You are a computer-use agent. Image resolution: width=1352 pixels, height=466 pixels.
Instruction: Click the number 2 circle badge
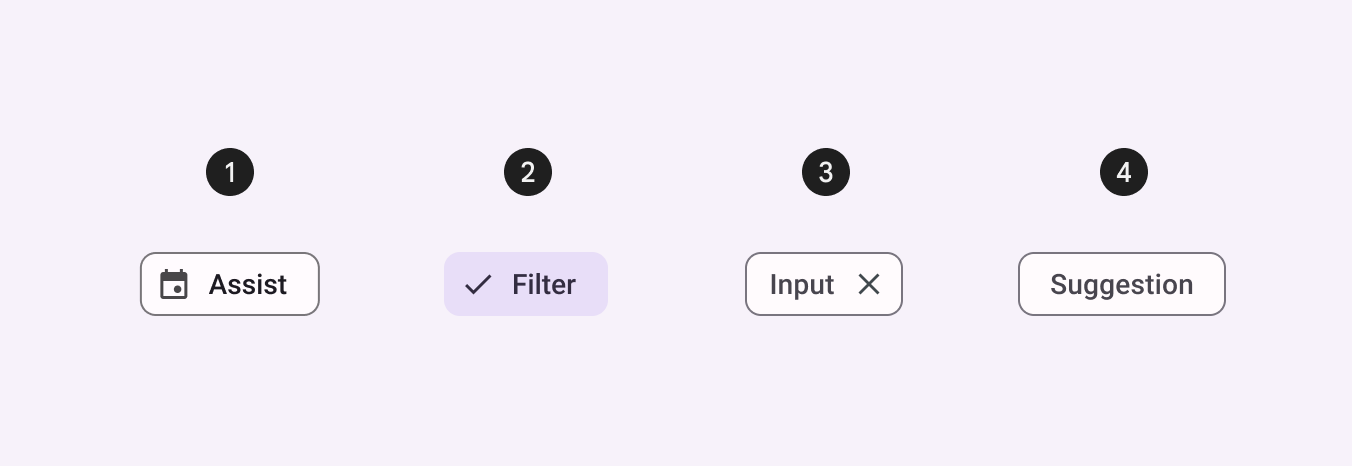coord(528,173)
